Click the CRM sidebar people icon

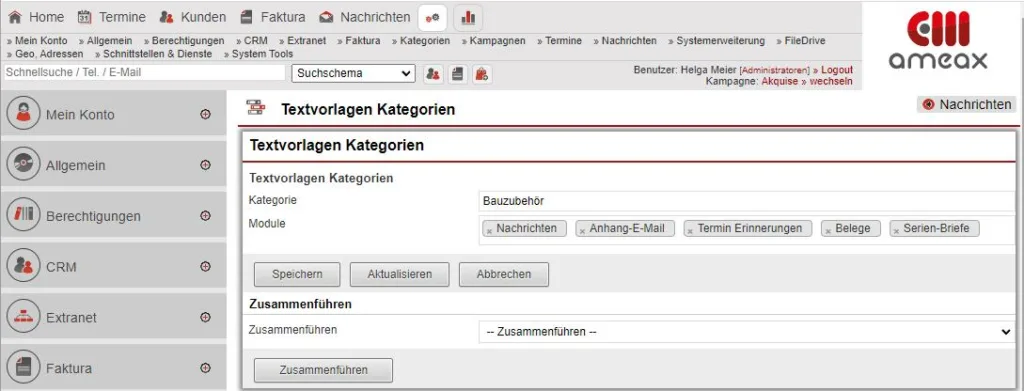click(x=24, y=266)
